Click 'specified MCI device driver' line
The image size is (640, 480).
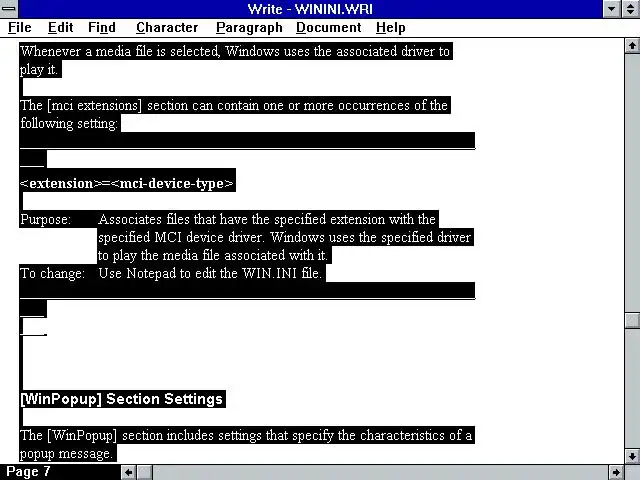tap(284, 237)
